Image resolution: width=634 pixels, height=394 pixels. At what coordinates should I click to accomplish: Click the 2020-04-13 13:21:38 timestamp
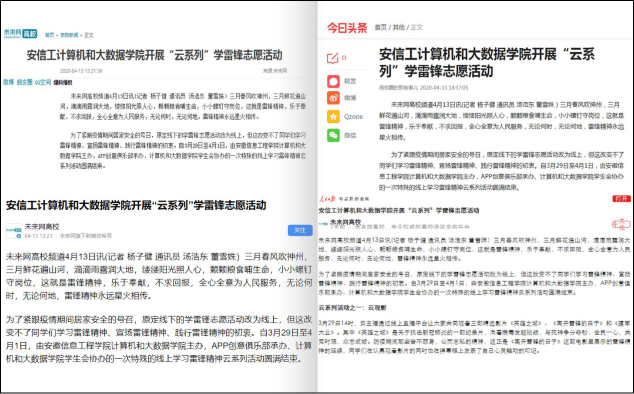pyautogui.click(x=81, y=71)
